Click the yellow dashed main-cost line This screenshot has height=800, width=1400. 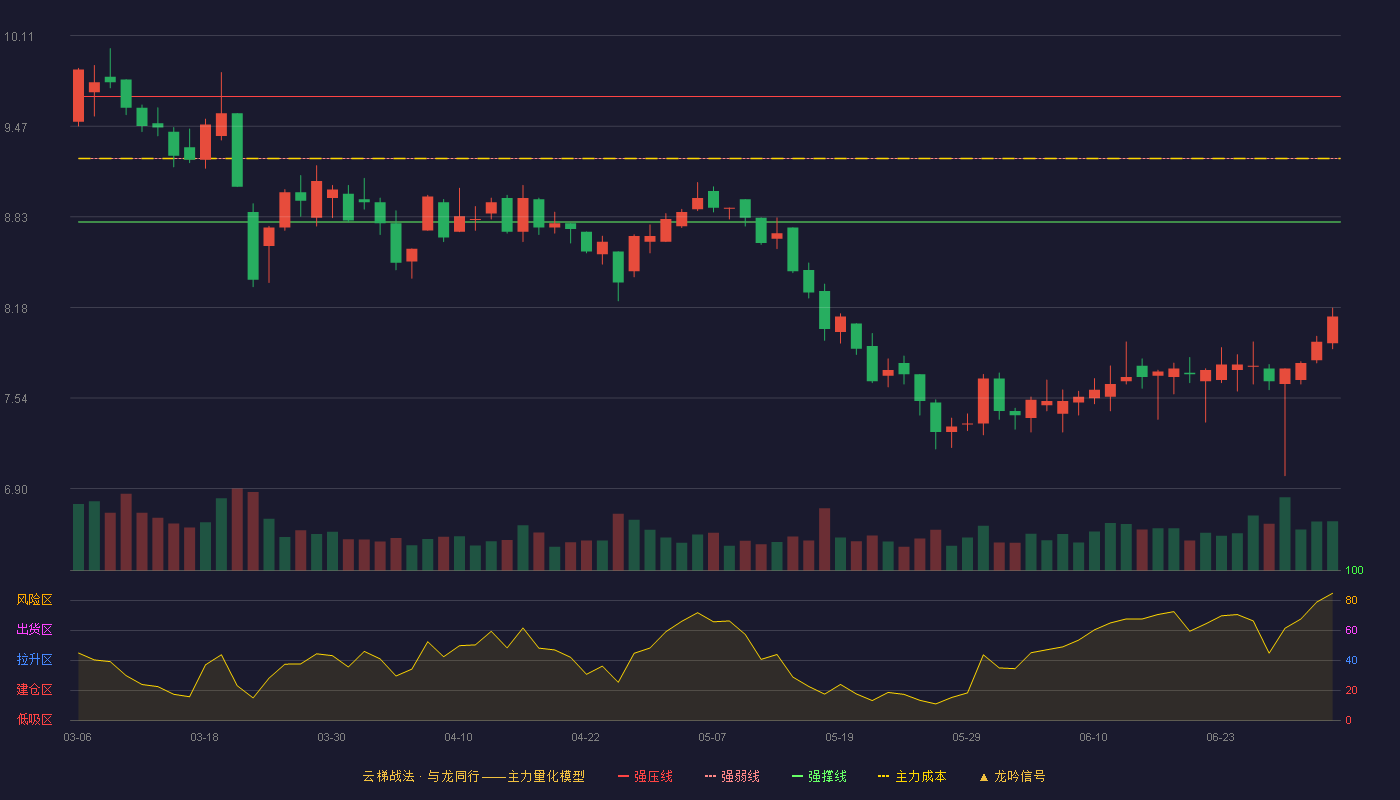coord(709,158)
